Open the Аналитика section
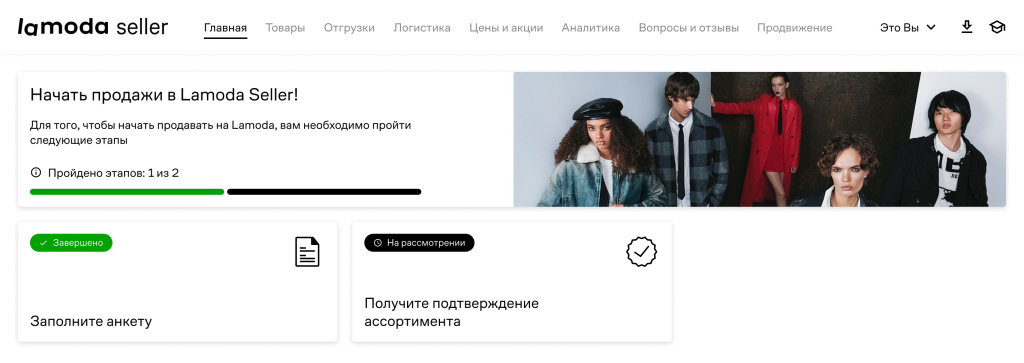Viewport: 1024px width, 363px height. click(x=591, y=28)
